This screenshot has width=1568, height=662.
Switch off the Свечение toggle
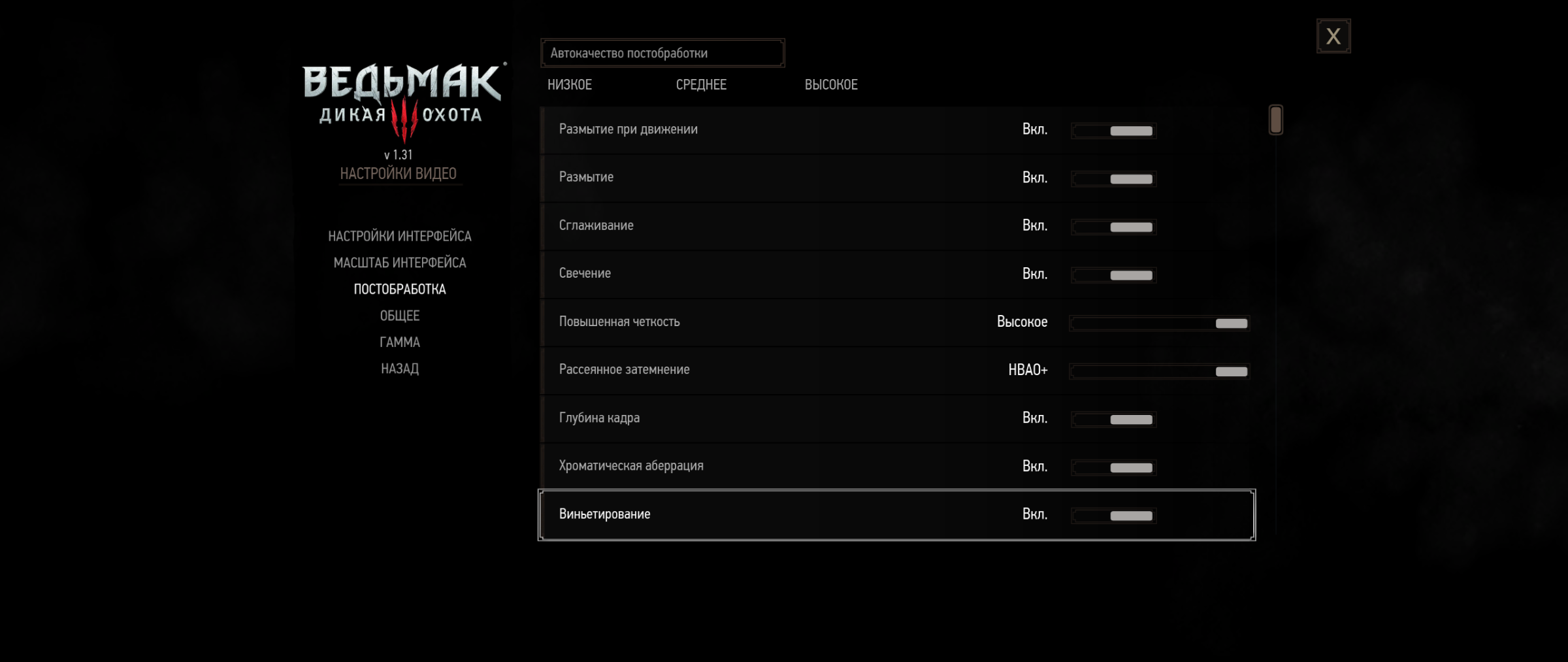(x=1114, y=275)
